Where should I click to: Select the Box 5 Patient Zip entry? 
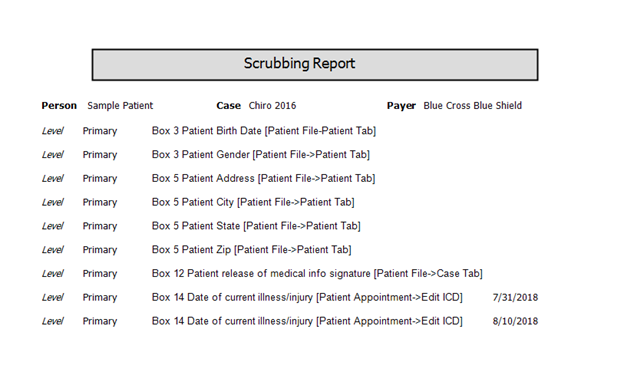click(251, 250)
